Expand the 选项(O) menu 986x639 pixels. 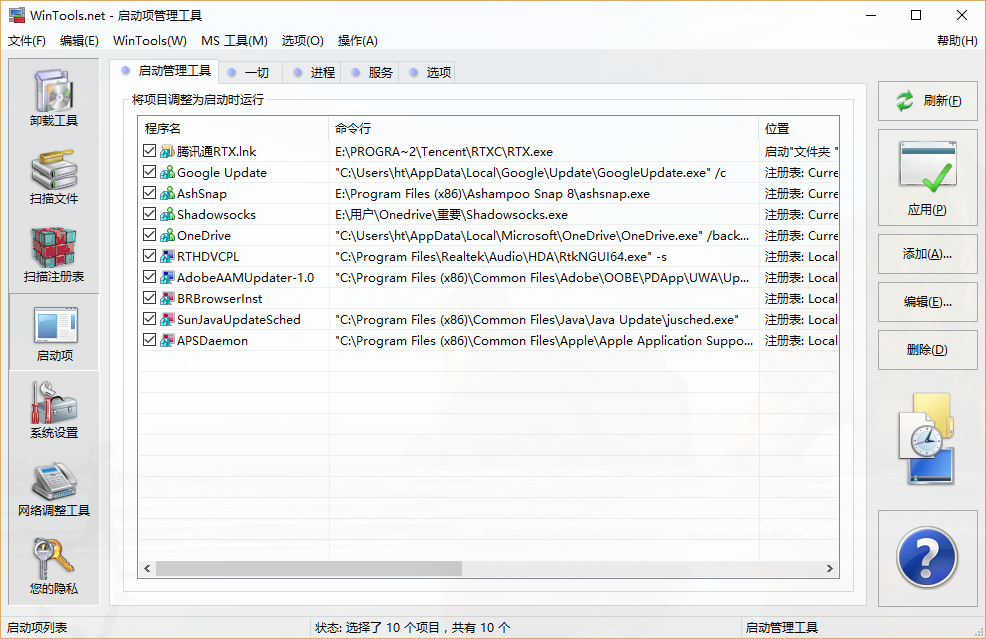click(302, 41)
